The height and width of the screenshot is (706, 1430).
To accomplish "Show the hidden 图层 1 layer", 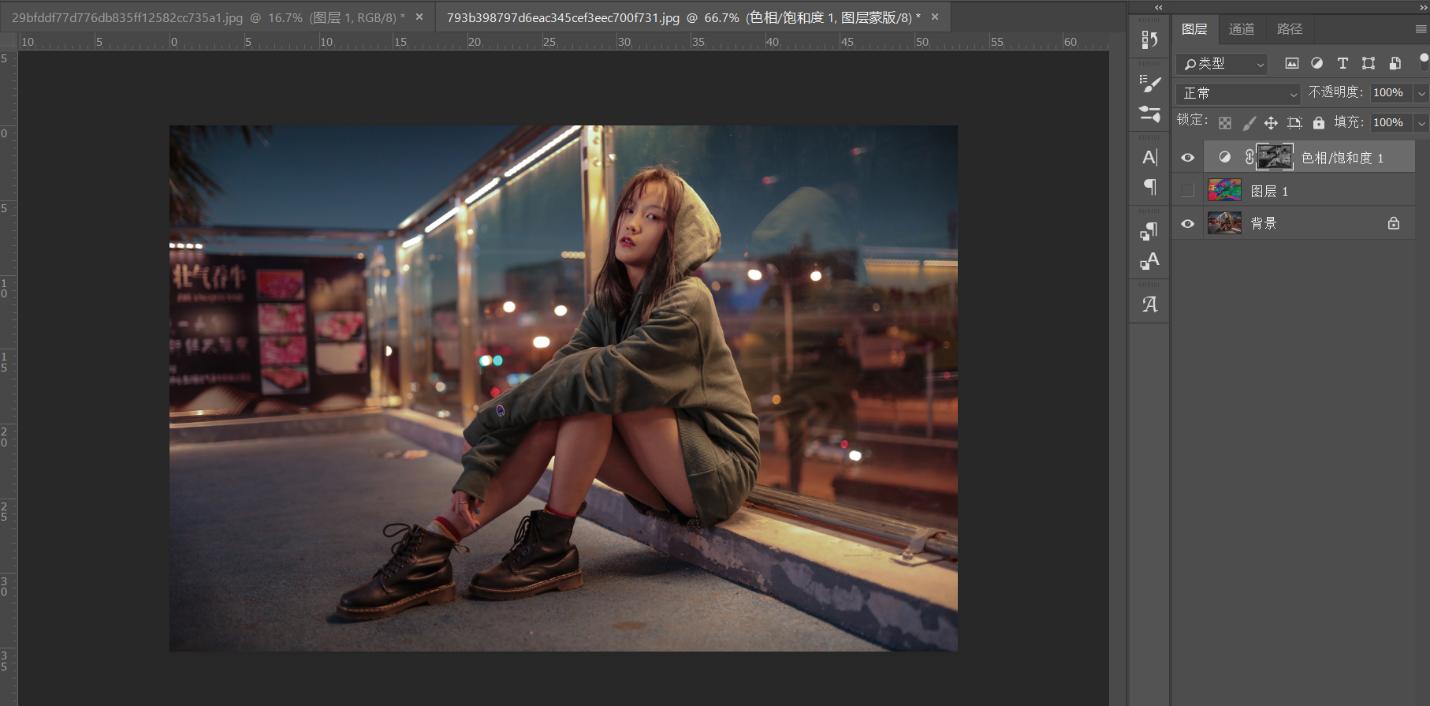I will [x=1187, y=190].
